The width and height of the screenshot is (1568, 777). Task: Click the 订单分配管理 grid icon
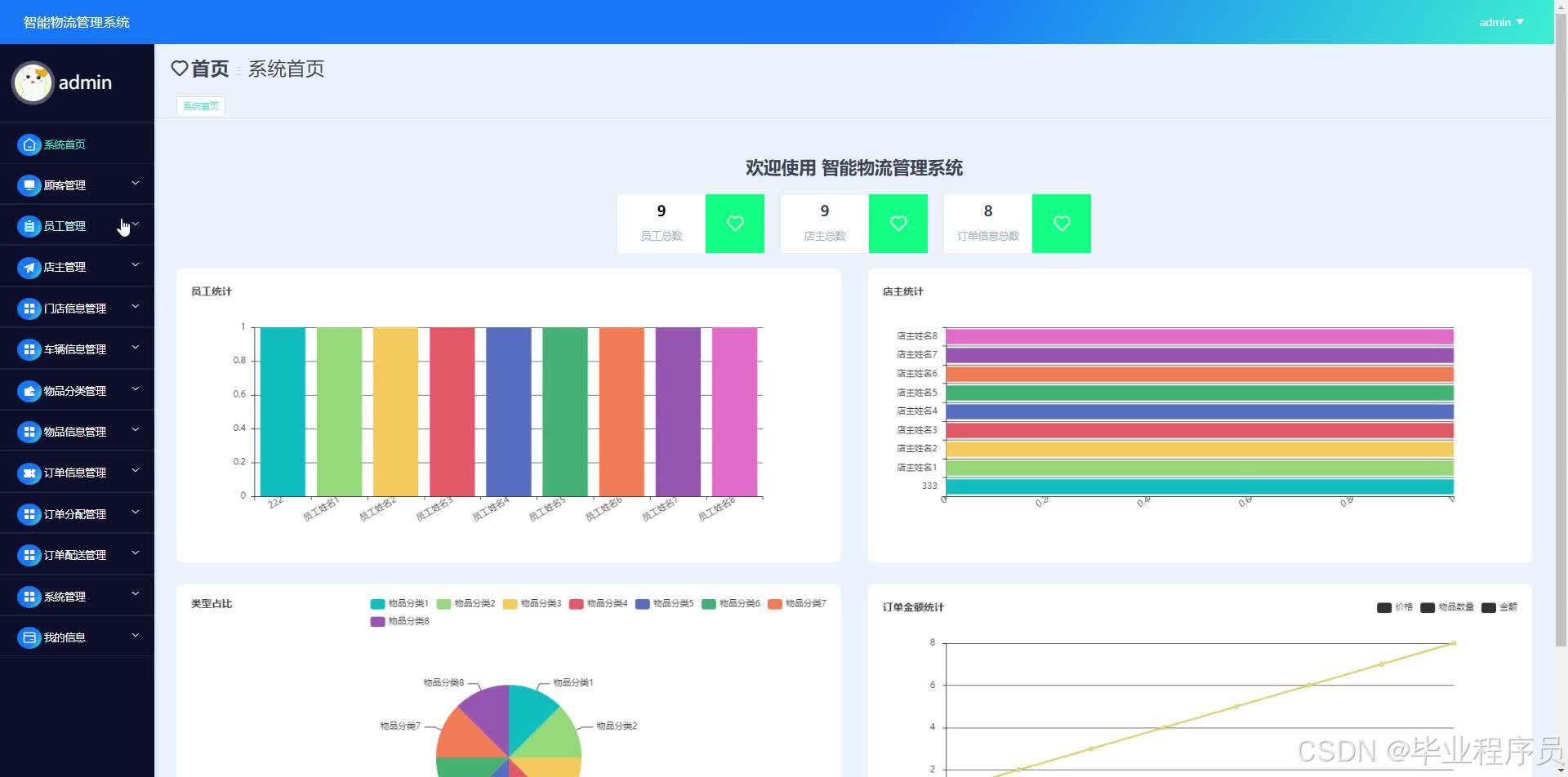pyautogui.click(x=29, y=514)
